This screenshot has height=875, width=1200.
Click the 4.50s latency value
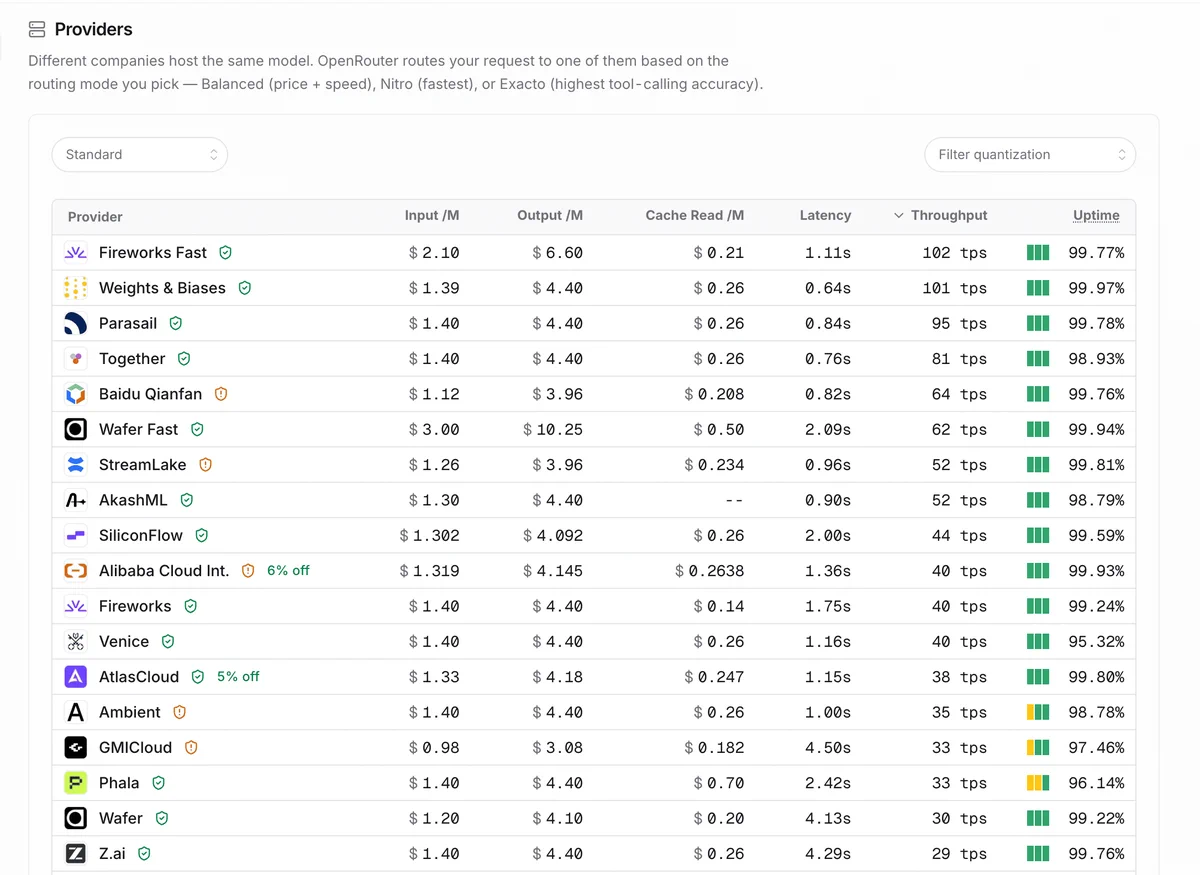click(x=828, y=748)
